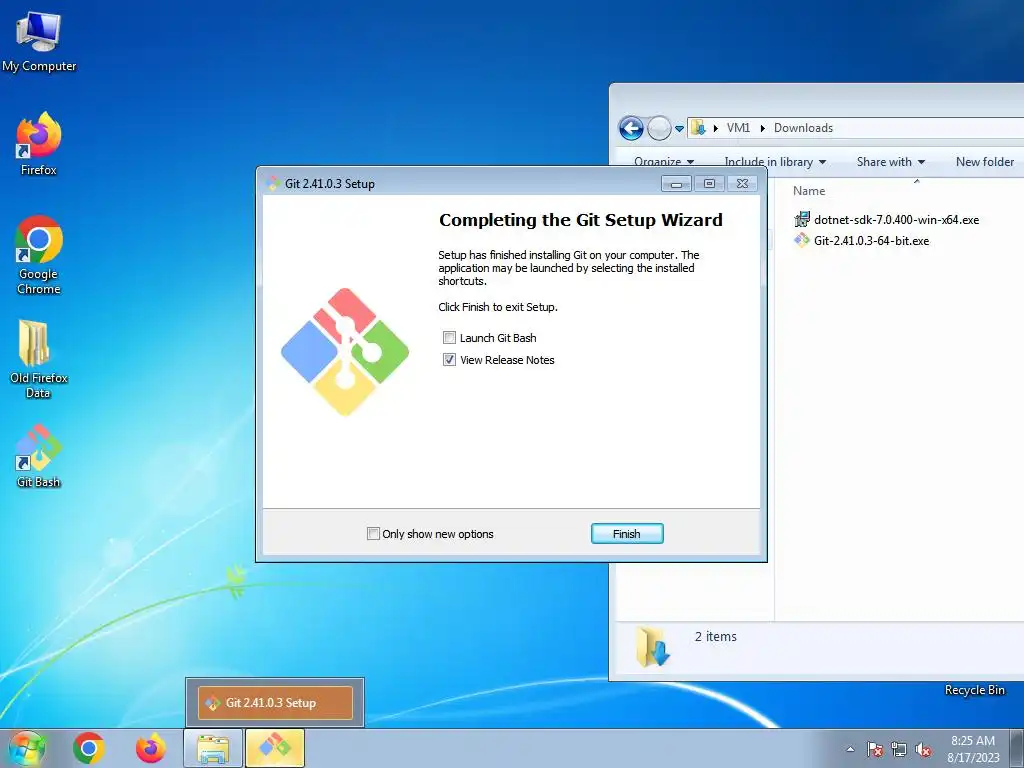Select the Firefox desktop shortcut
The width and height of the screenshot is (1024, 768).
pos(39,144)
